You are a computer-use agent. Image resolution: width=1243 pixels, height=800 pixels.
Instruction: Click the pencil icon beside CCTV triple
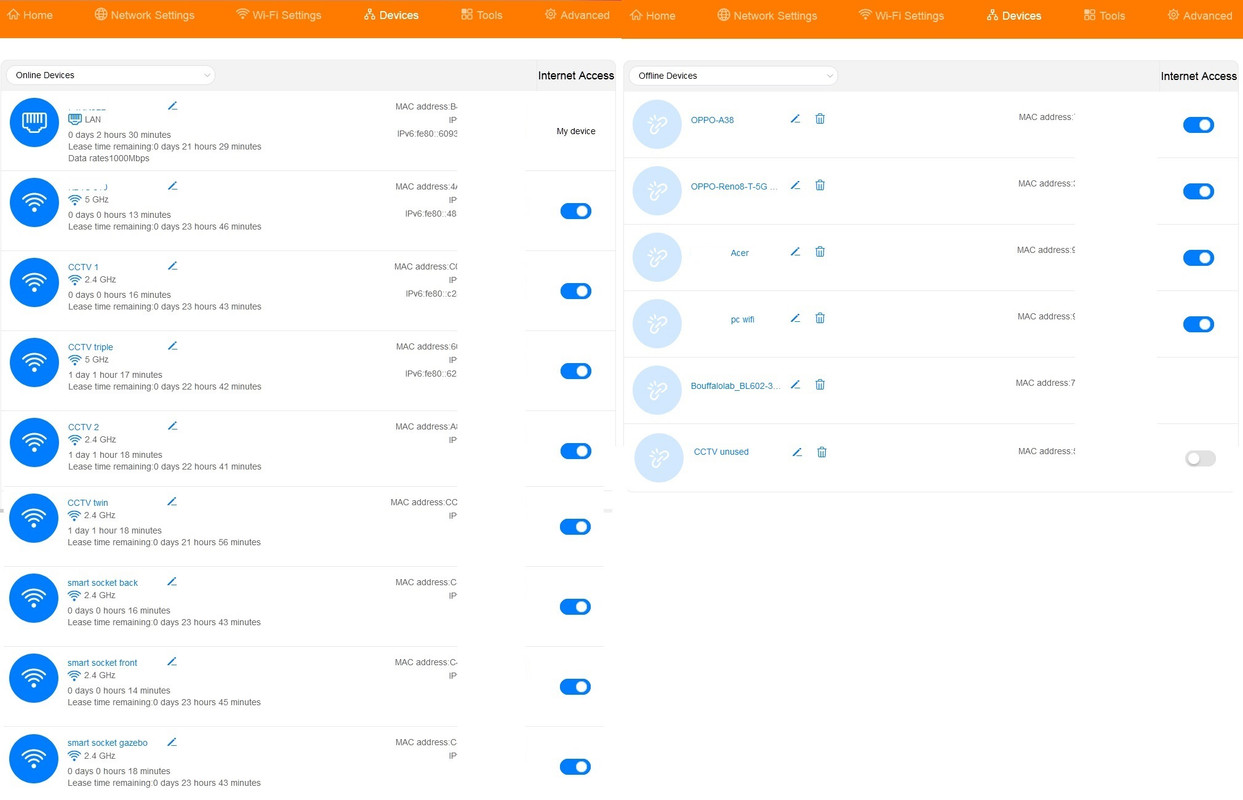[x=172, y=346]
